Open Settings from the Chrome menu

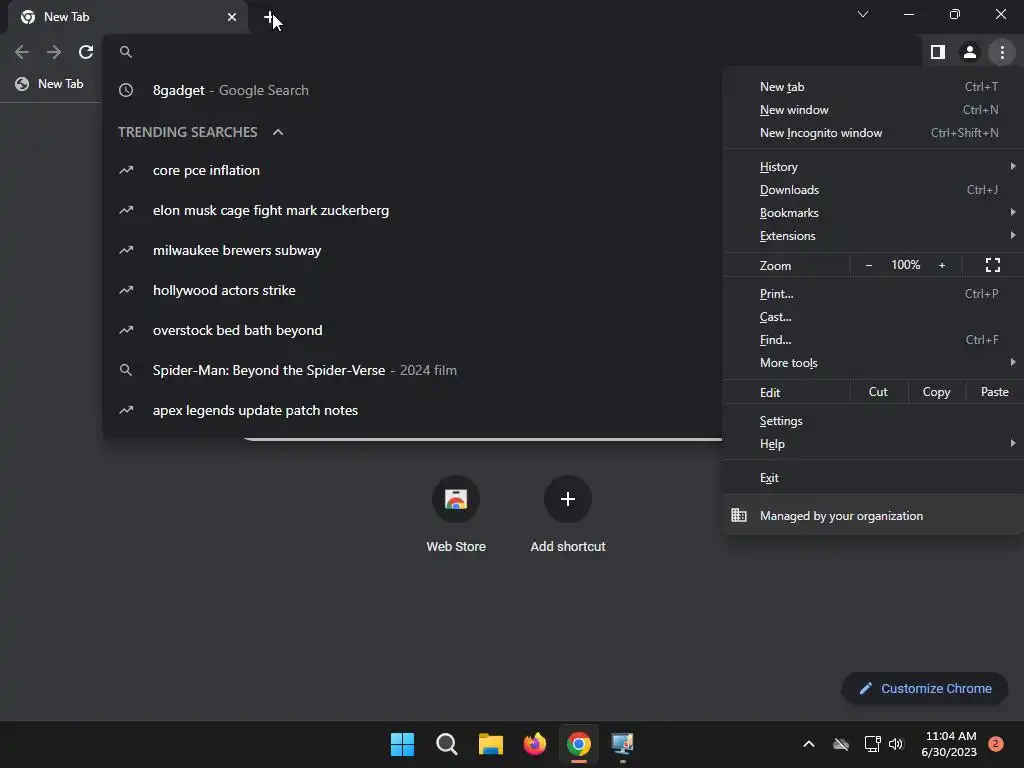[x=873, y=421]
